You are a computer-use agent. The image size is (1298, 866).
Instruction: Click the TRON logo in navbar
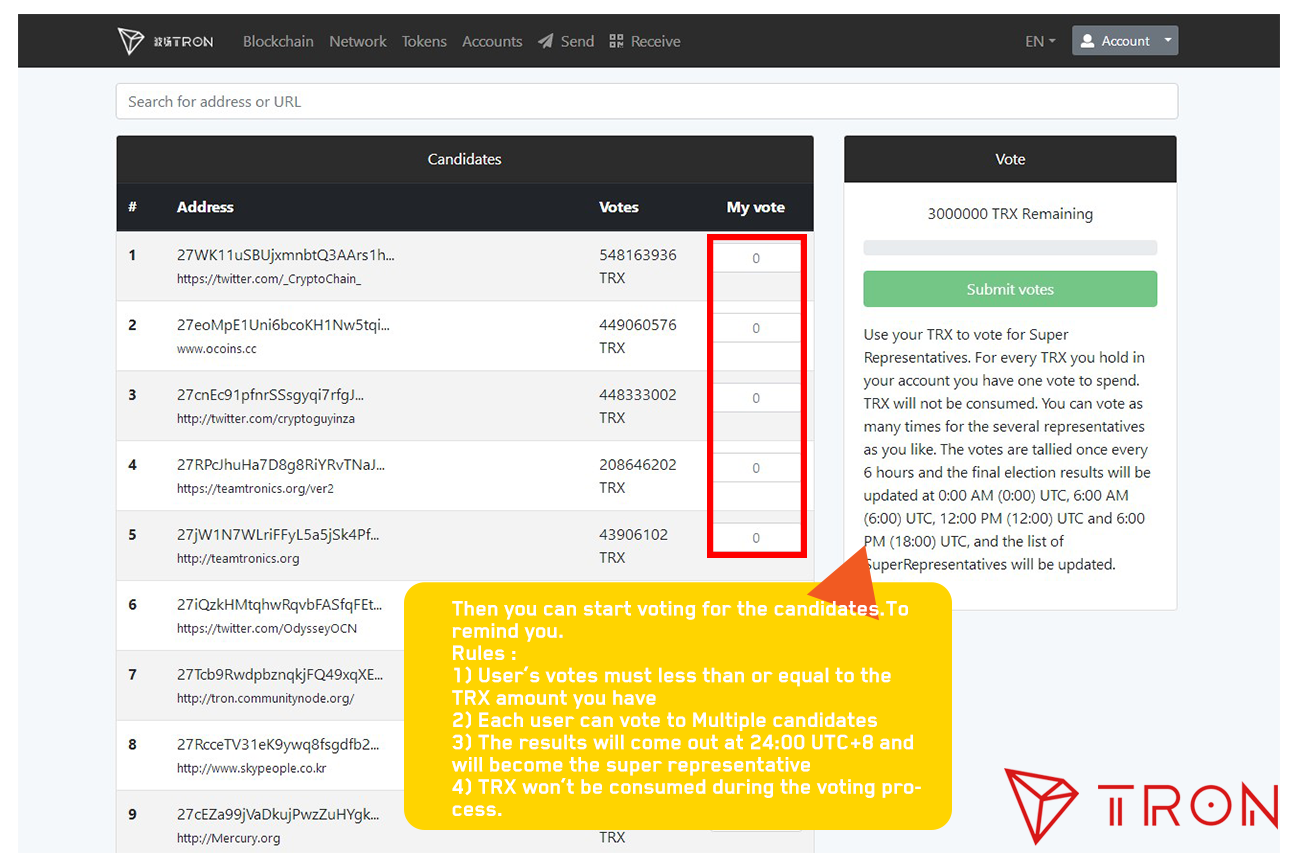(165, 41)
